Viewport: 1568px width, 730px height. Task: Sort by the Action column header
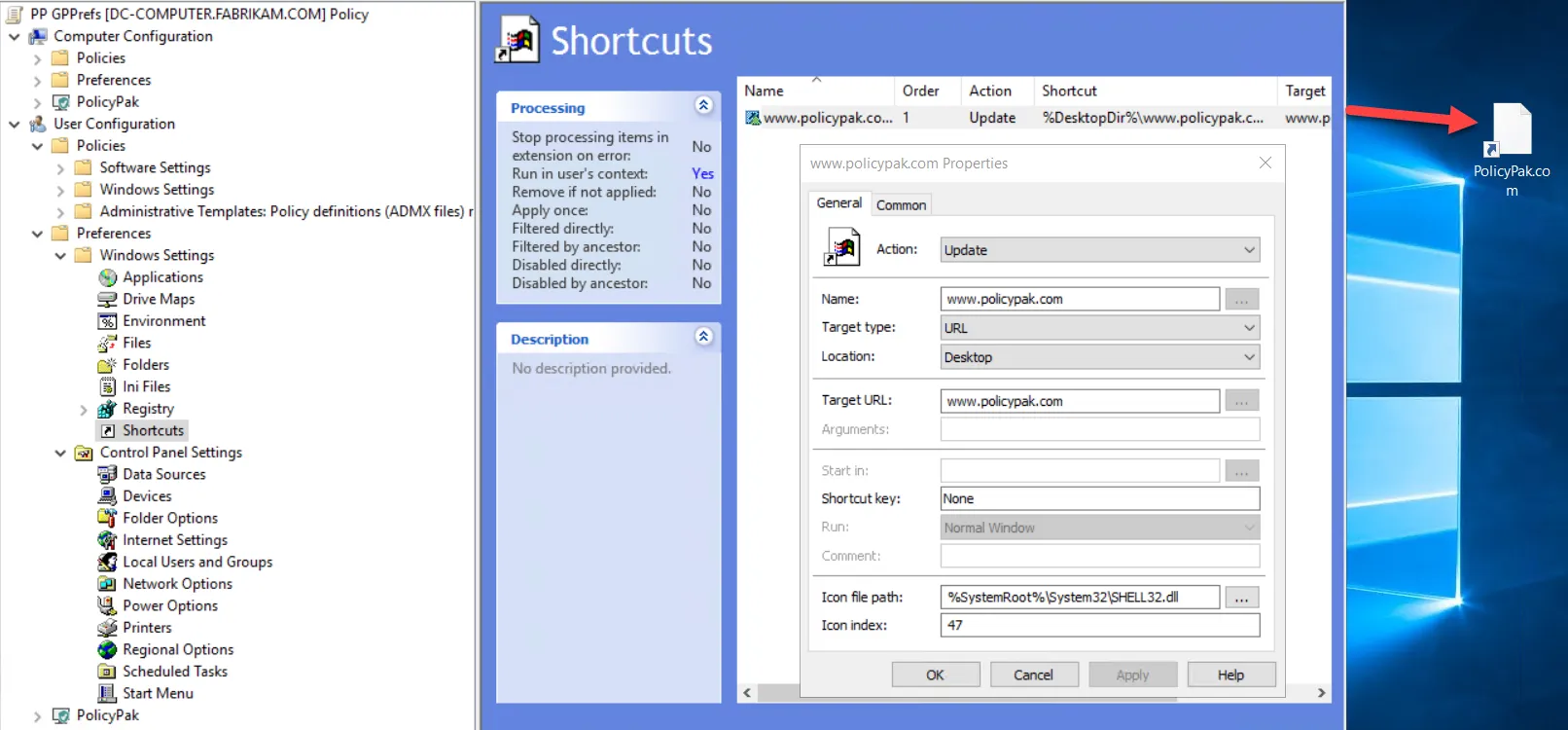pyautogui.click(x=997, y=91)
